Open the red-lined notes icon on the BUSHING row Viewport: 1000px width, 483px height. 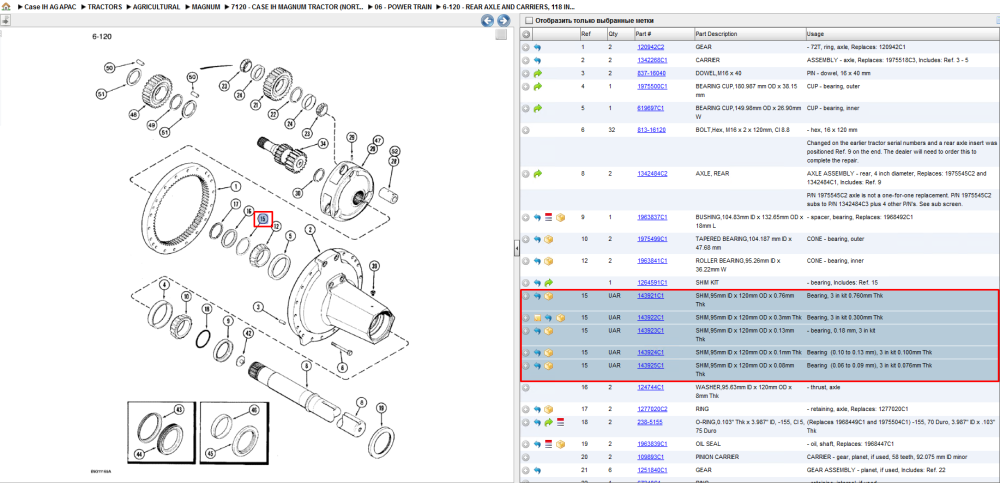pos(548,217)
